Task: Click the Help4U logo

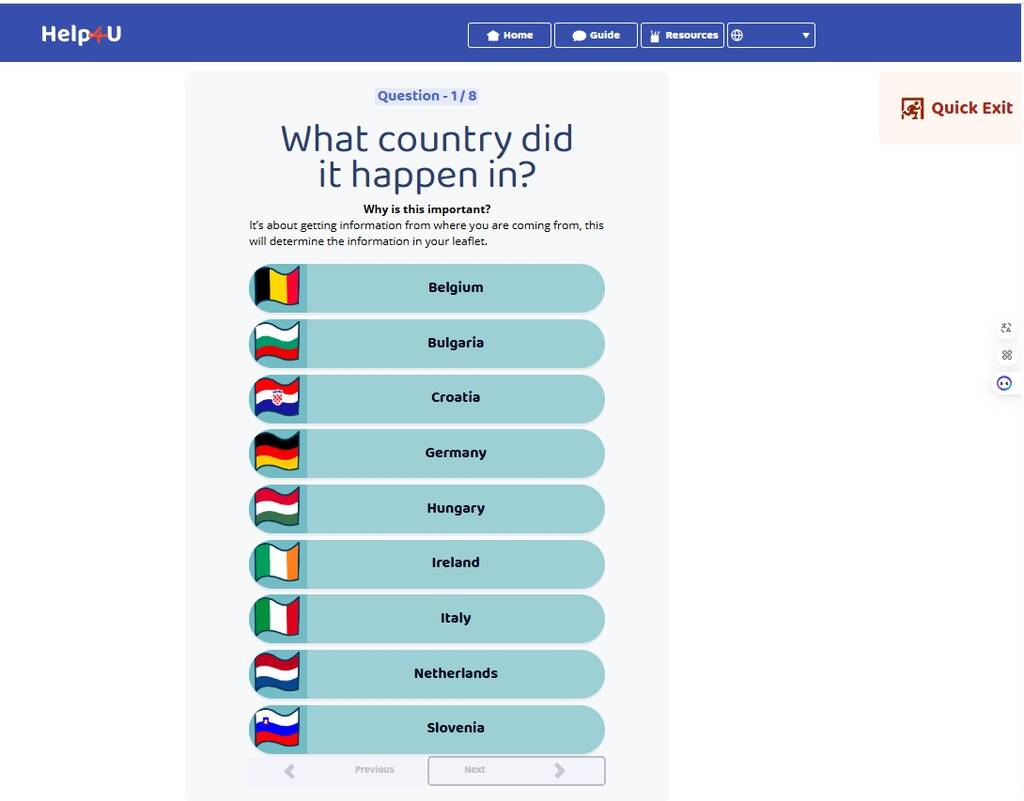Action: pyautogui.click(x=81, y=35)
